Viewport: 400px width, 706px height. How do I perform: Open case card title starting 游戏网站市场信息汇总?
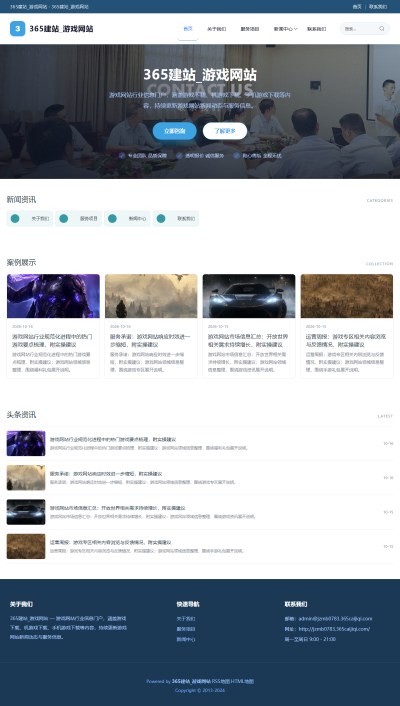(249, 340)
